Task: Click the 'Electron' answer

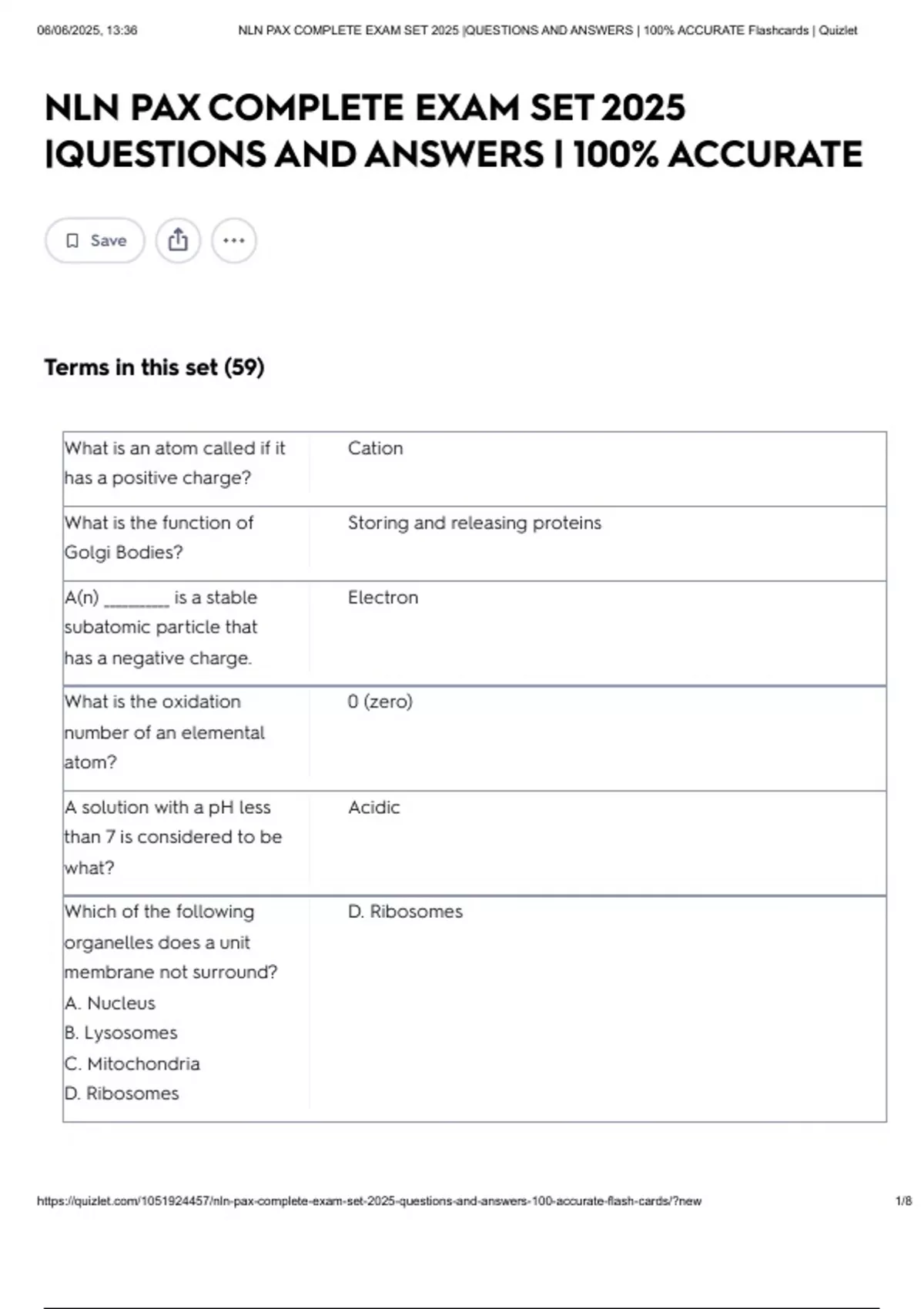Action: click(383, 598)
